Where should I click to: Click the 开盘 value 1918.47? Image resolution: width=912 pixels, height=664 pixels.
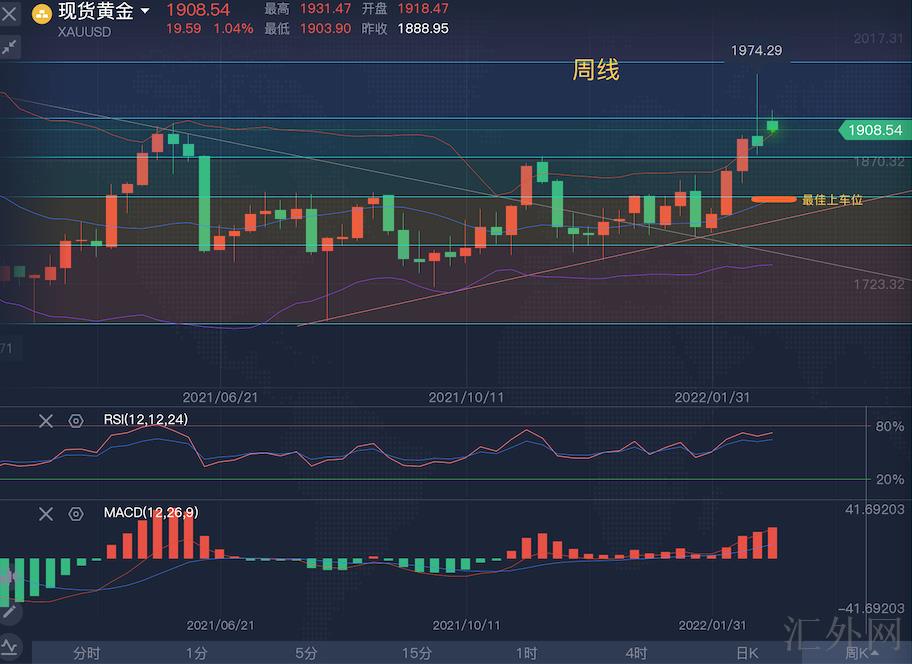pyautogui.click(x=423, y=9)
